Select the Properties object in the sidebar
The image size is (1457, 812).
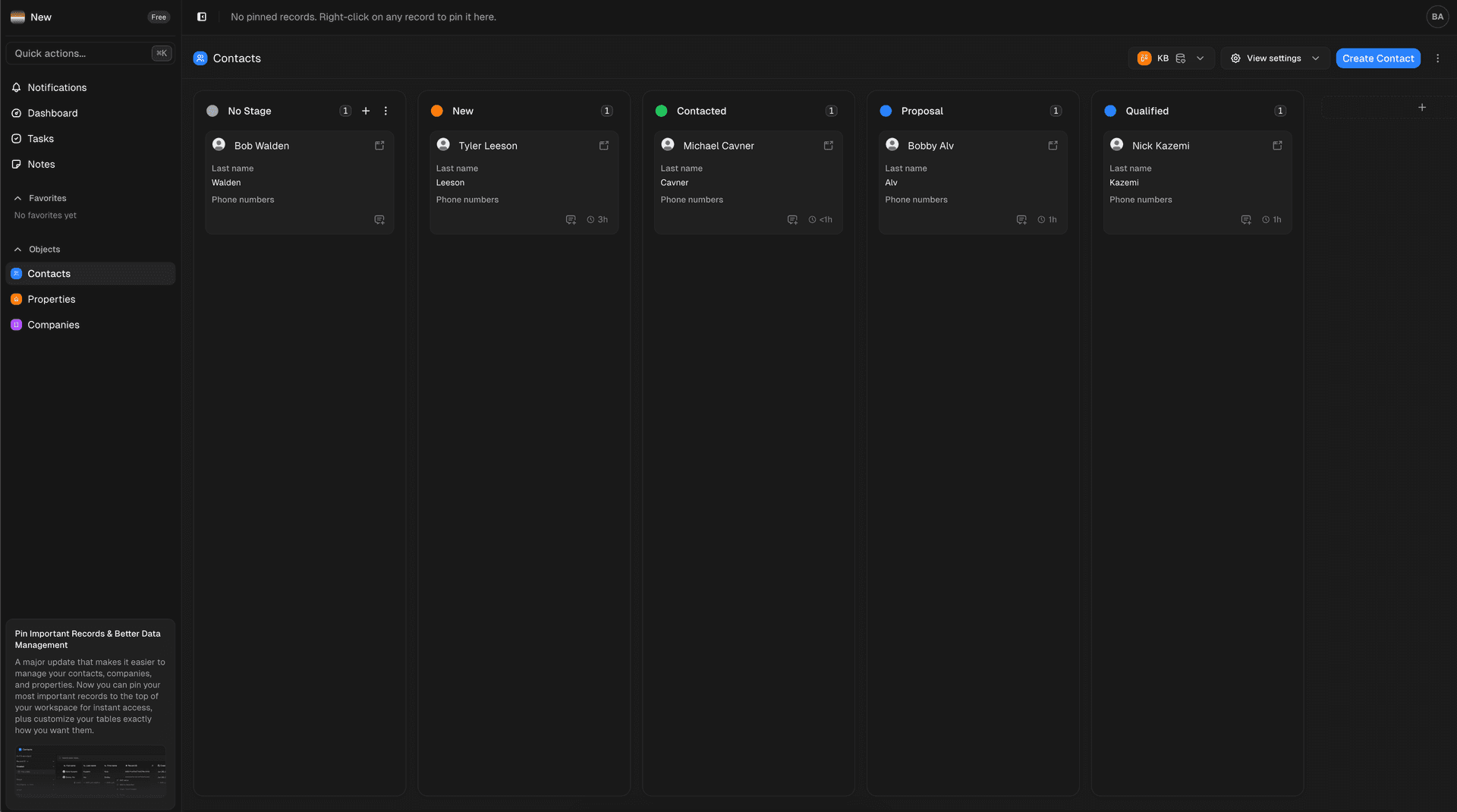pos(51,299)
